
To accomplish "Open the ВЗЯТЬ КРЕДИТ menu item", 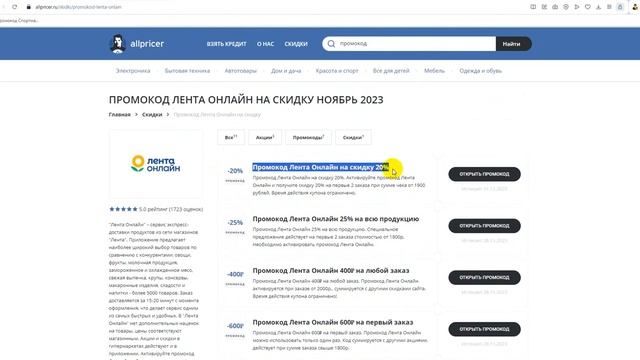I will (x=227, y=44).
